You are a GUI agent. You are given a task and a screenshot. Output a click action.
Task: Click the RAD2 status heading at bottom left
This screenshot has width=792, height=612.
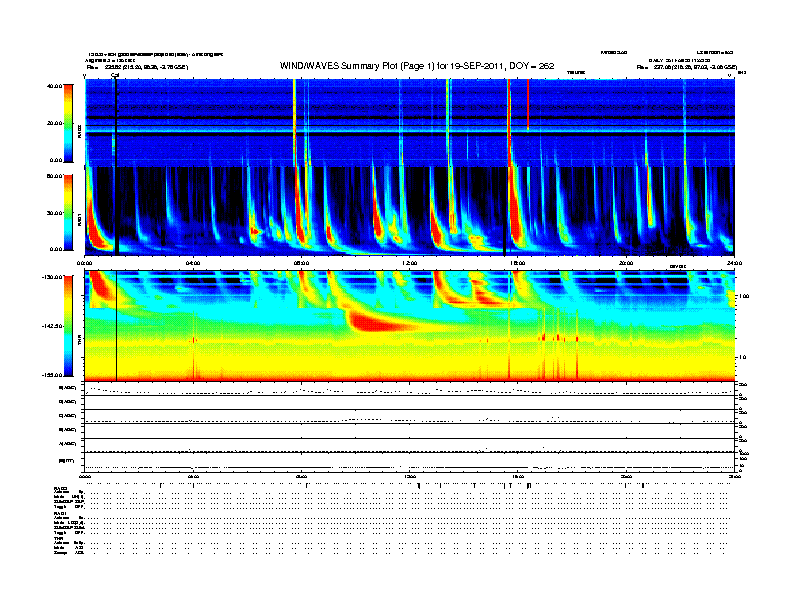(x=61, y=489)
